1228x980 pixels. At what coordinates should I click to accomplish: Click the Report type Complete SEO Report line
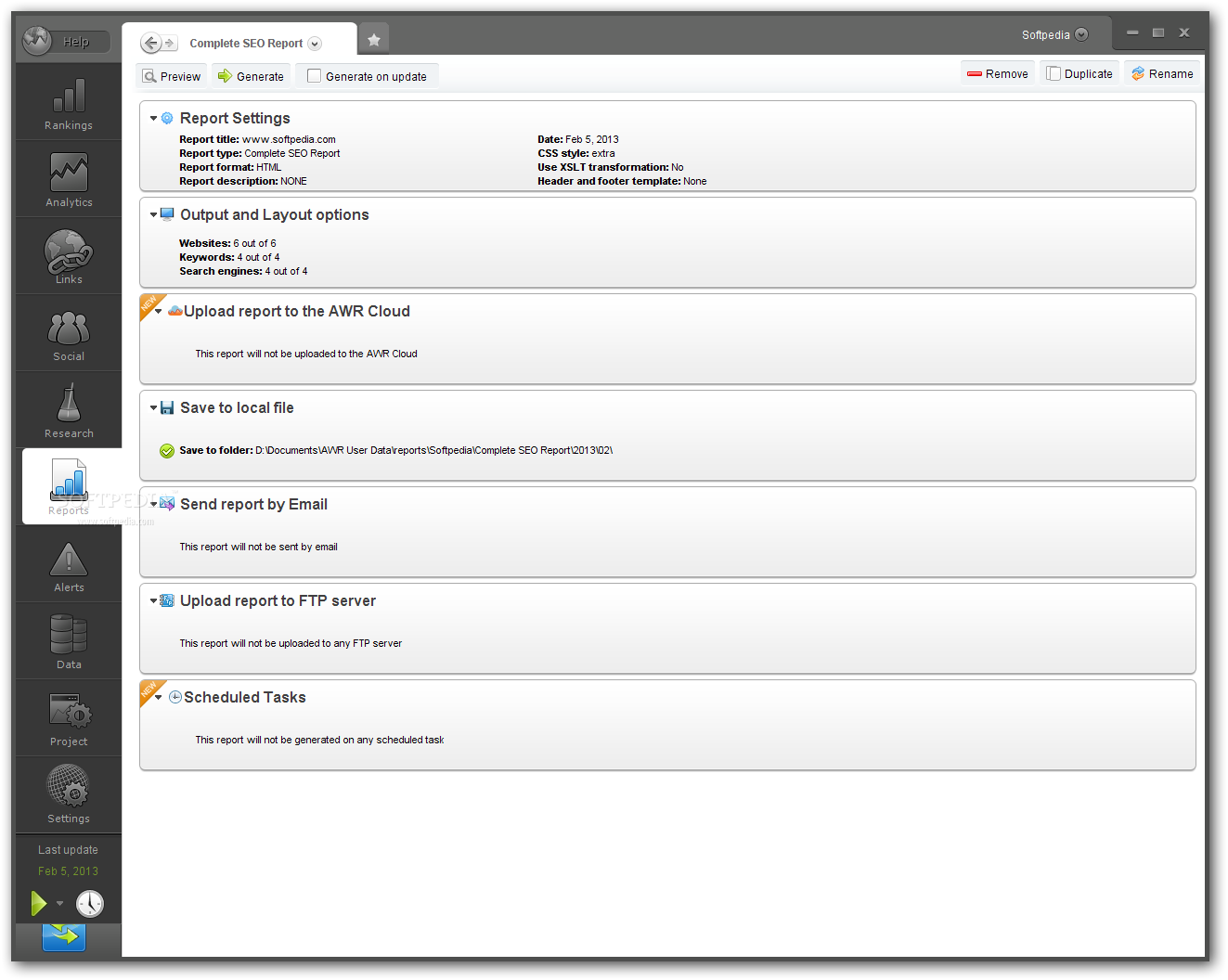tap(259, 153)
